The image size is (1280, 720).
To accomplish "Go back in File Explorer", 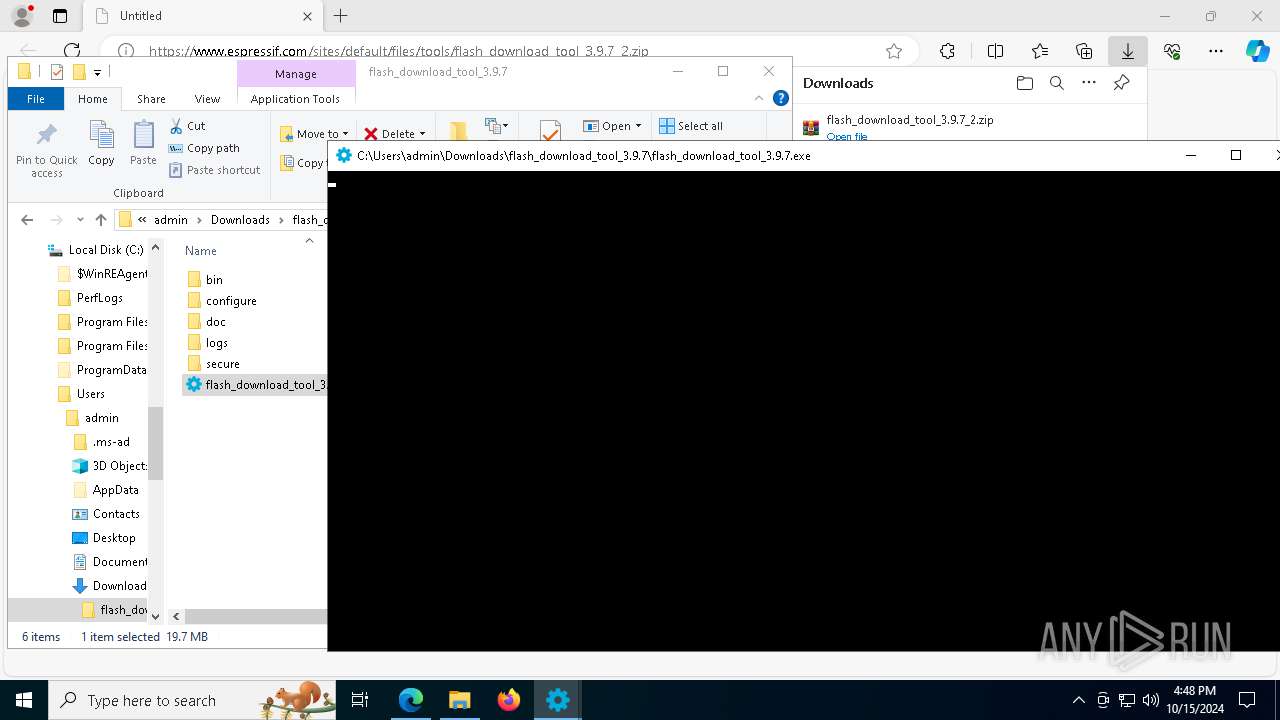I will click(27, 220).
